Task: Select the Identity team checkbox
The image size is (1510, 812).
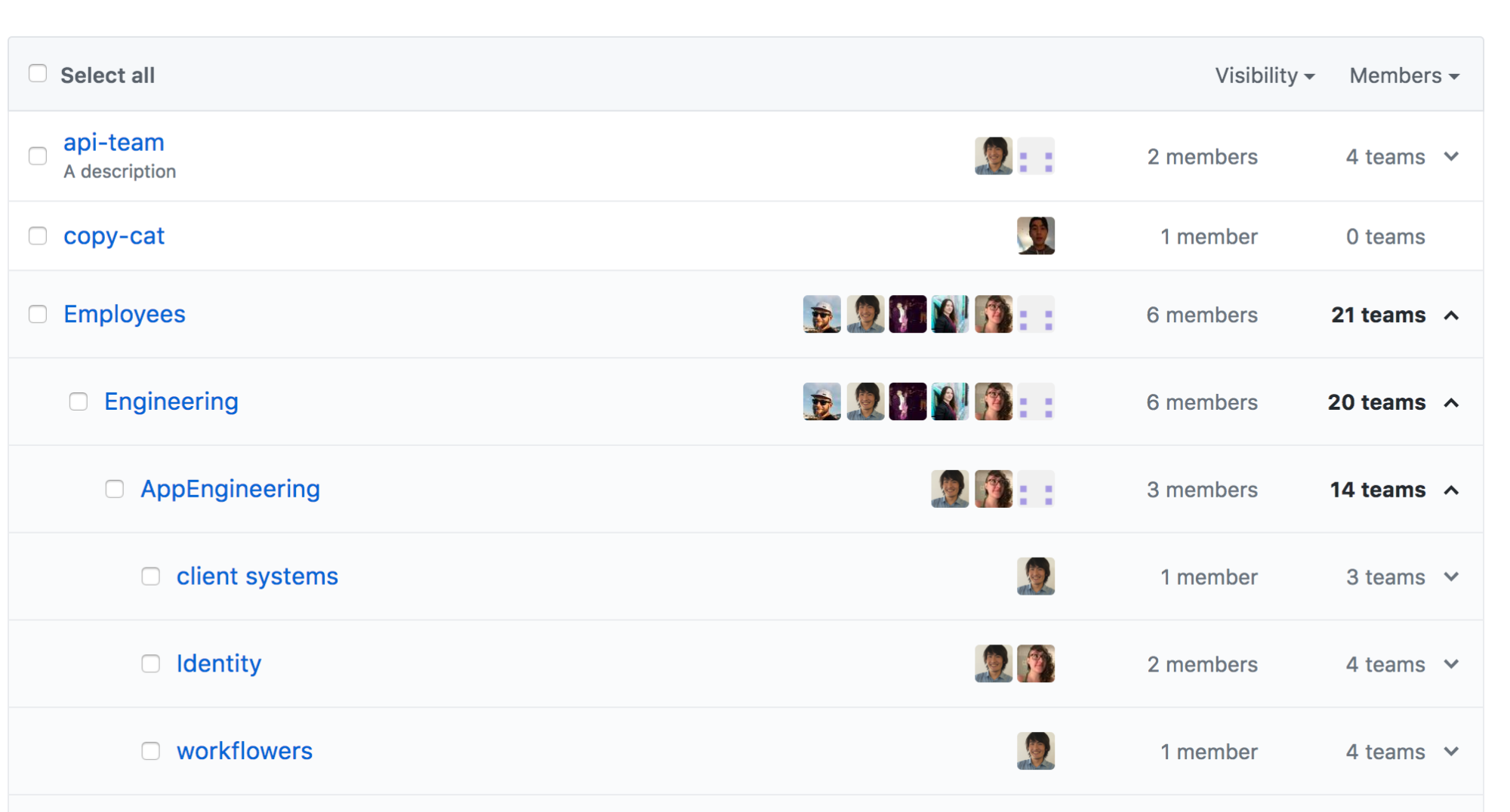Action: pos(151,664)
